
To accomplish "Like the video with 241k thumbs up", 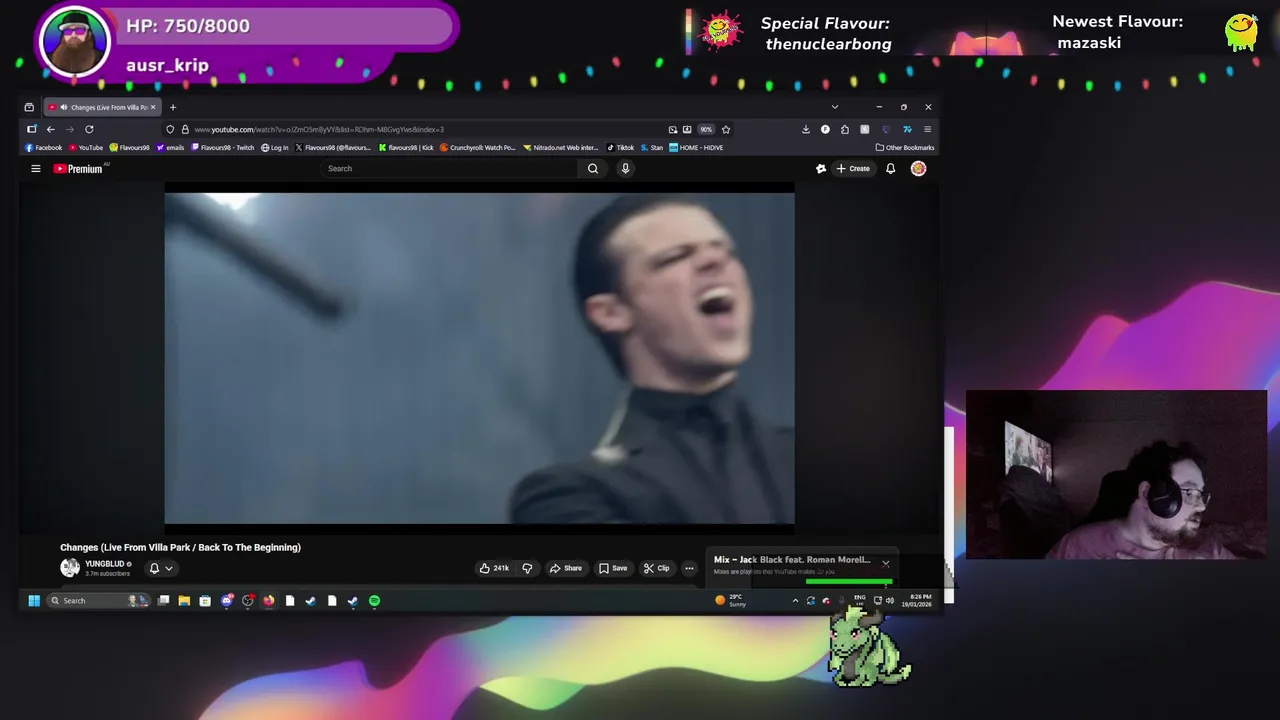I will [x=494, y=568].
